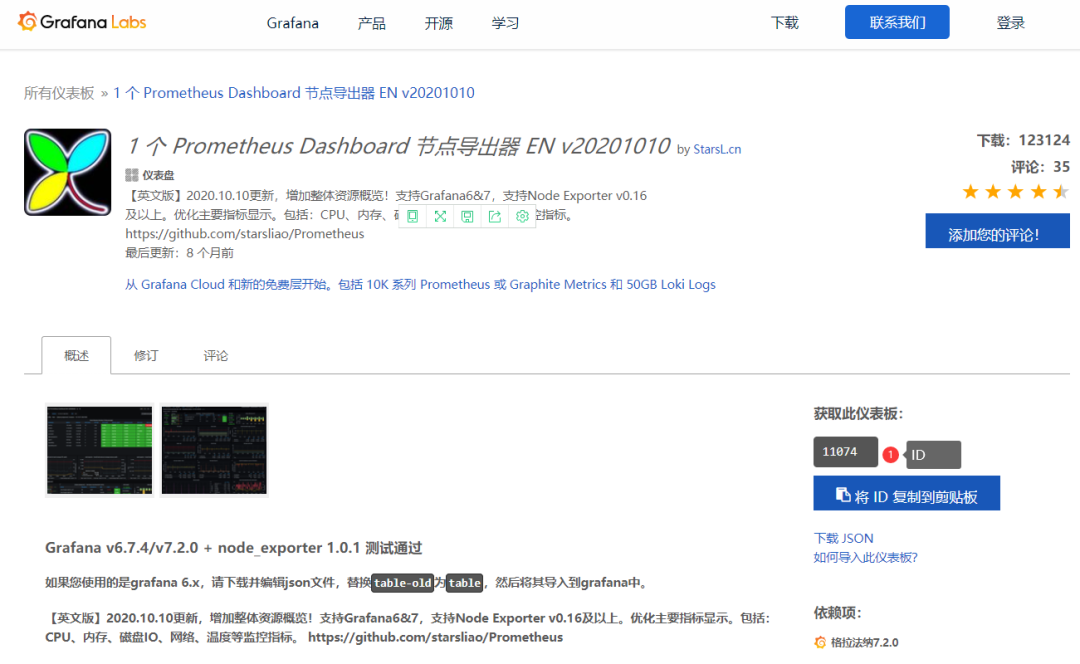Click the first gold rating star
1080x664 pixels.
coord(970,191)
